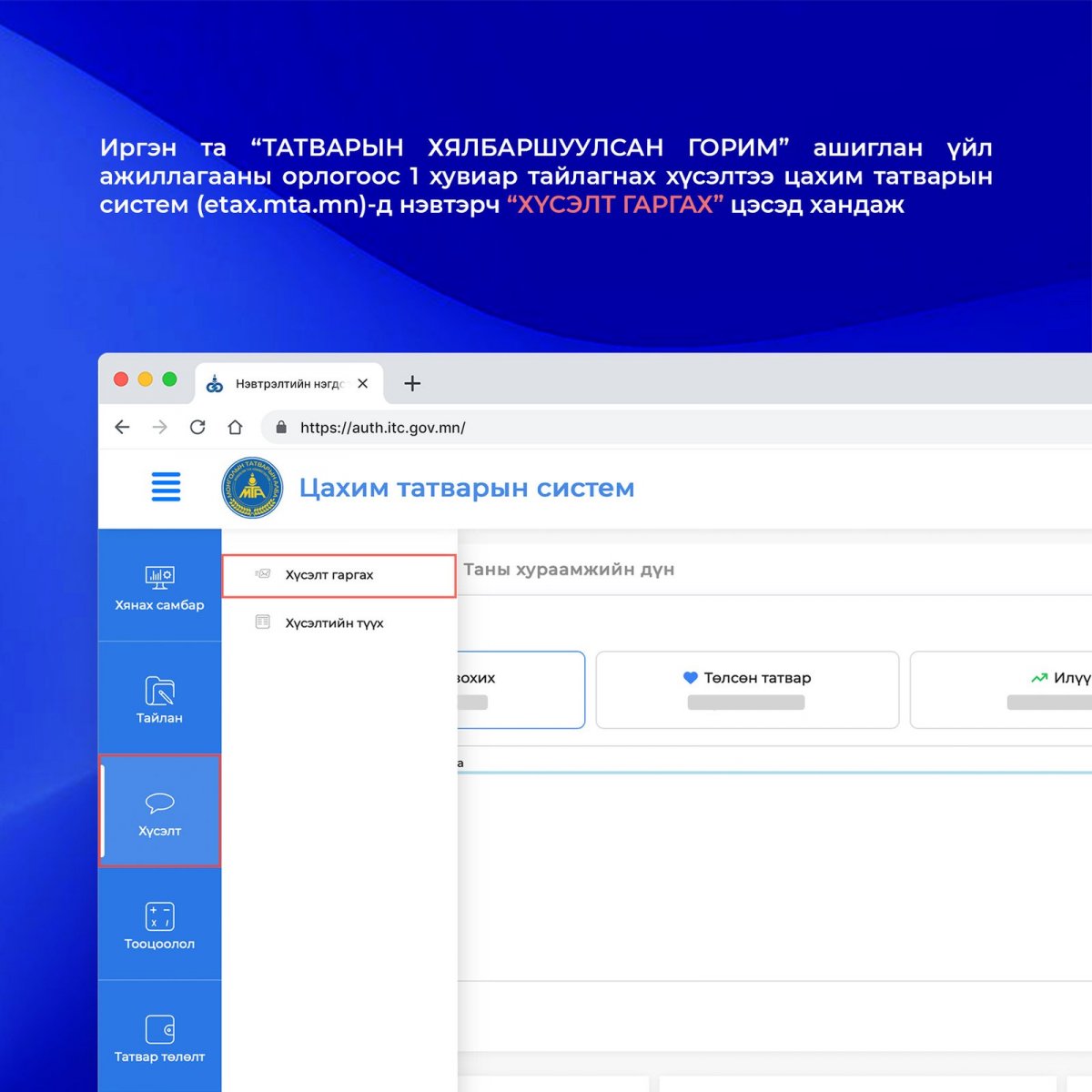Viewport: 1092px width, 1092px height.
Task: Reload the page
Action: point(197,427)
